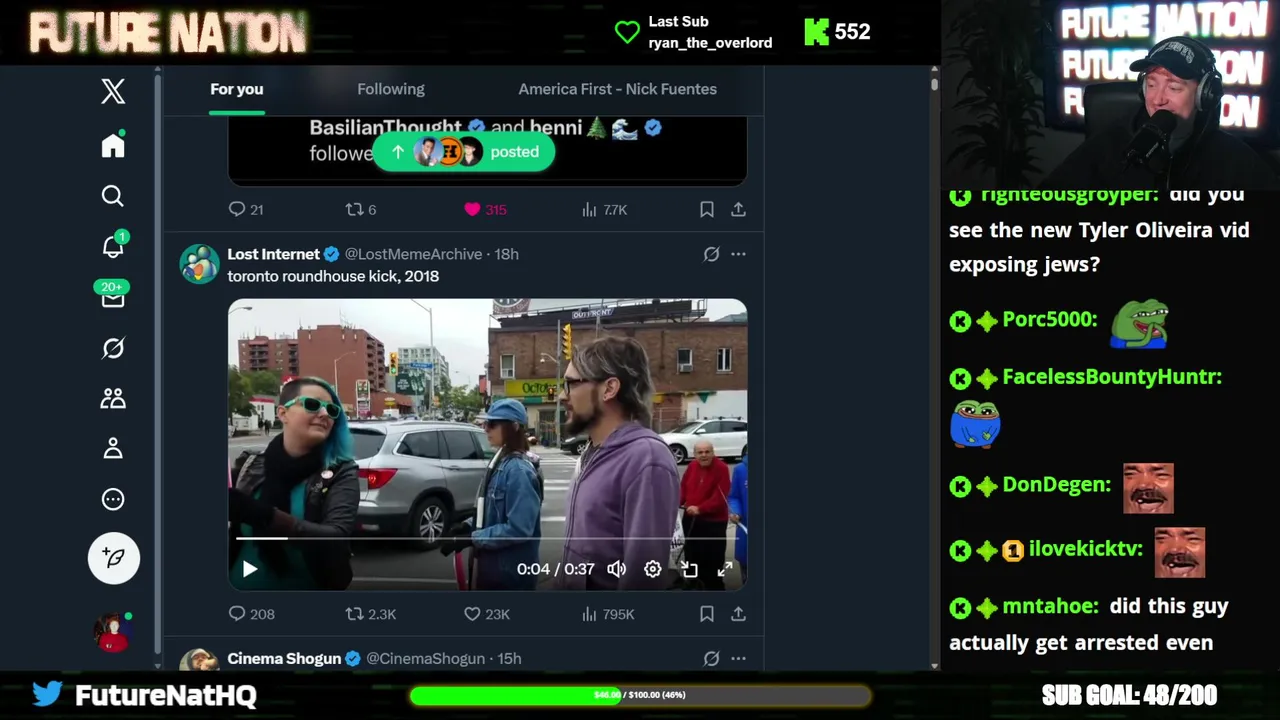The width and height of the screenshot is (1280, 720).
Task: Open Explore search magnifier in sidebar
Action: [113, 196]
